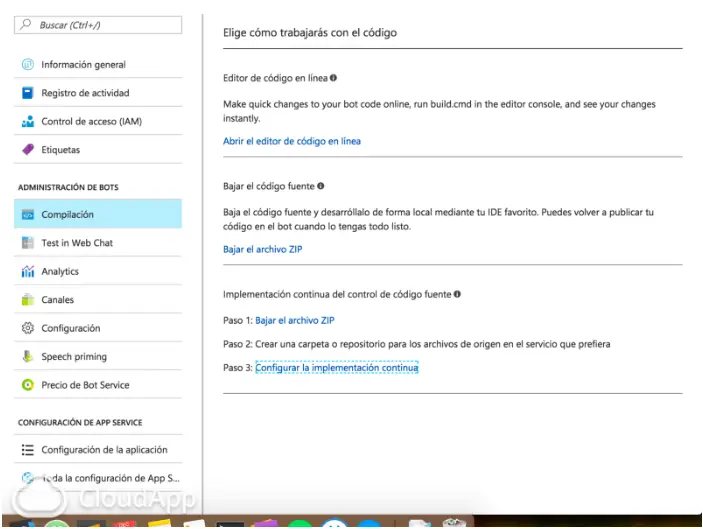Select the Compilación menu label
This screenshot has height=529, width=703.
coord(67,214)
